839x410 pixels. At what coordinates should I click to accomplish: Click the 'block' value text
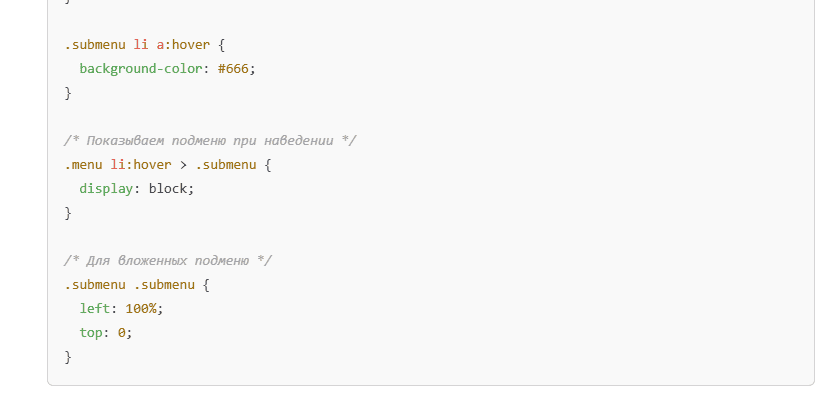point(167,189)
